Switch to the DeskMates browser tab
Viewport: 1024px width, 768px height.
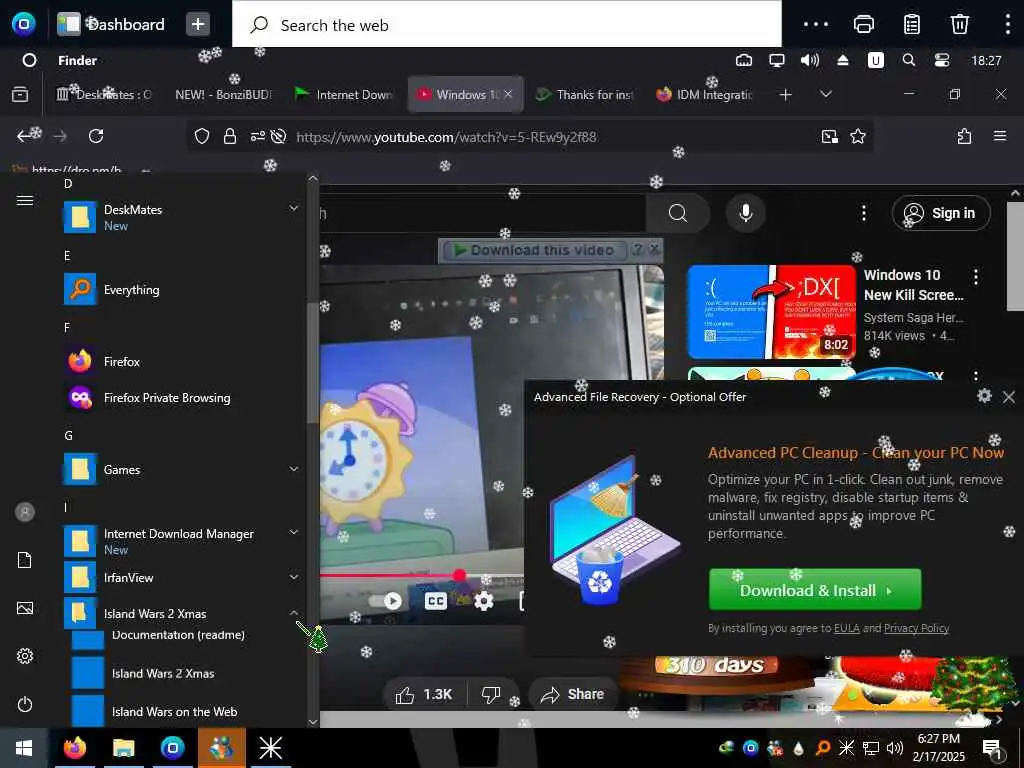click(104, 95)
